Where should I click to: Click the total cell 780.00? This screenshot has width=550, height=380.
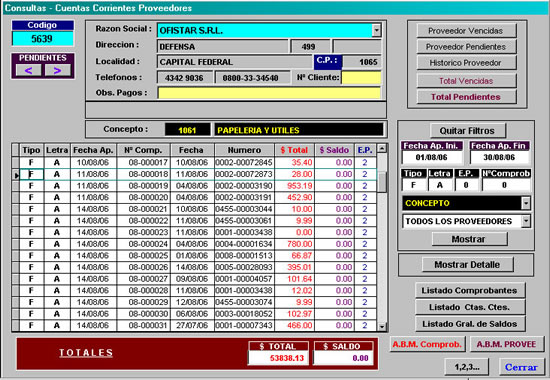click(x=294, y=244)
